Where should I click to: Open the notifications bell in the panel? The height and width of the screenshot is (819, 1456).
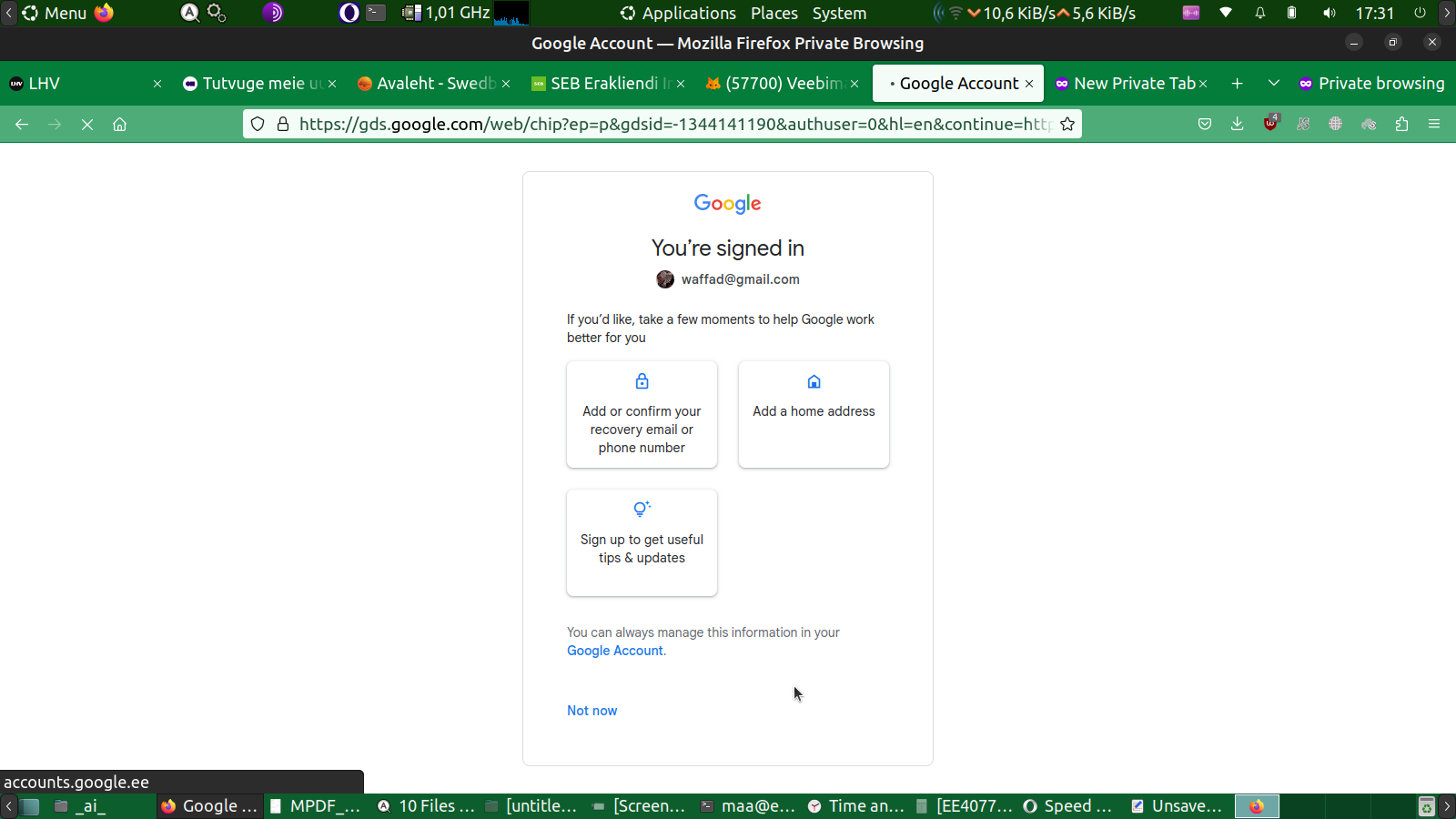tap(1260, 13)
